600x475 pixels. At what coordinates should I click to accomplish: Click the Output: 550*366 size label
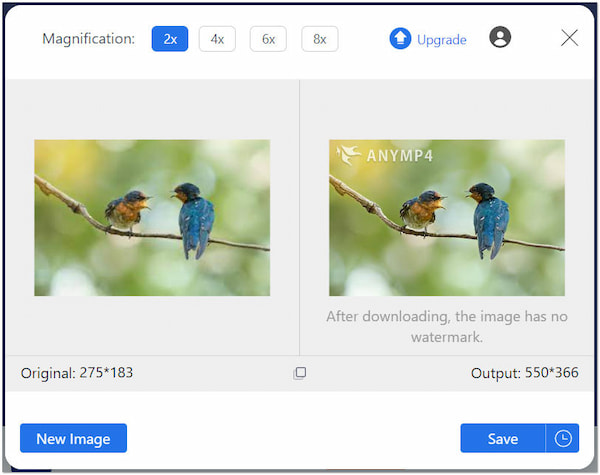(525, 373)
